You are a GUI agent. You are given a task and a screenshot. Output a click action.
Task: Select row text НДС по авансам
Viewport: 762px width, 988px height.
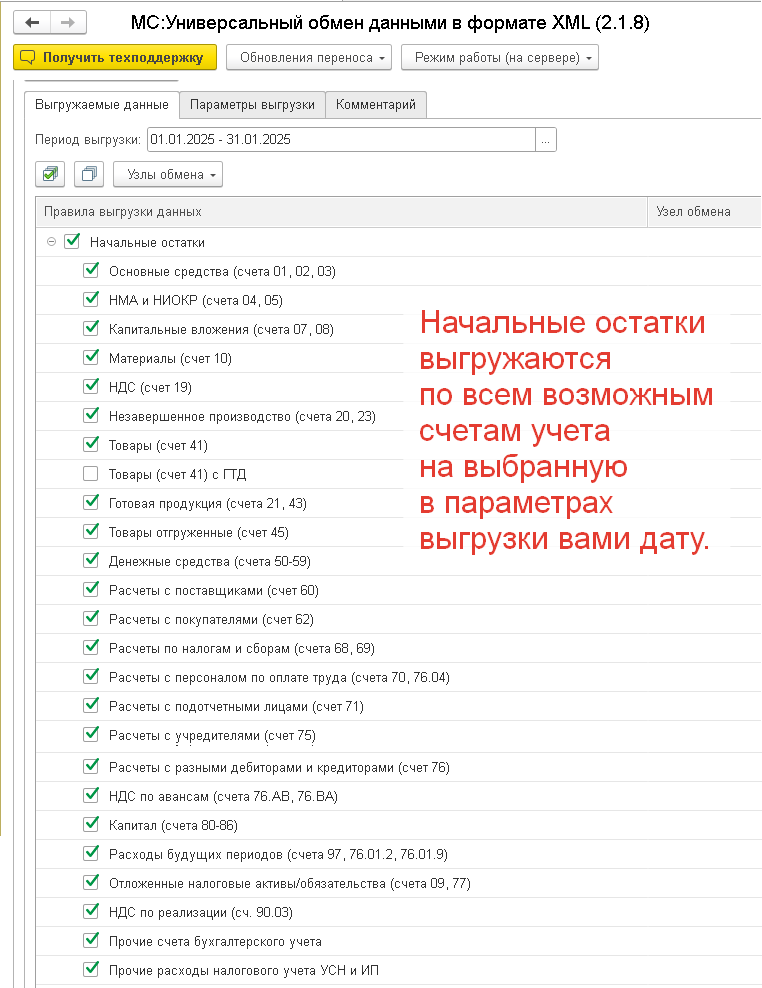[x=223, y=796]
